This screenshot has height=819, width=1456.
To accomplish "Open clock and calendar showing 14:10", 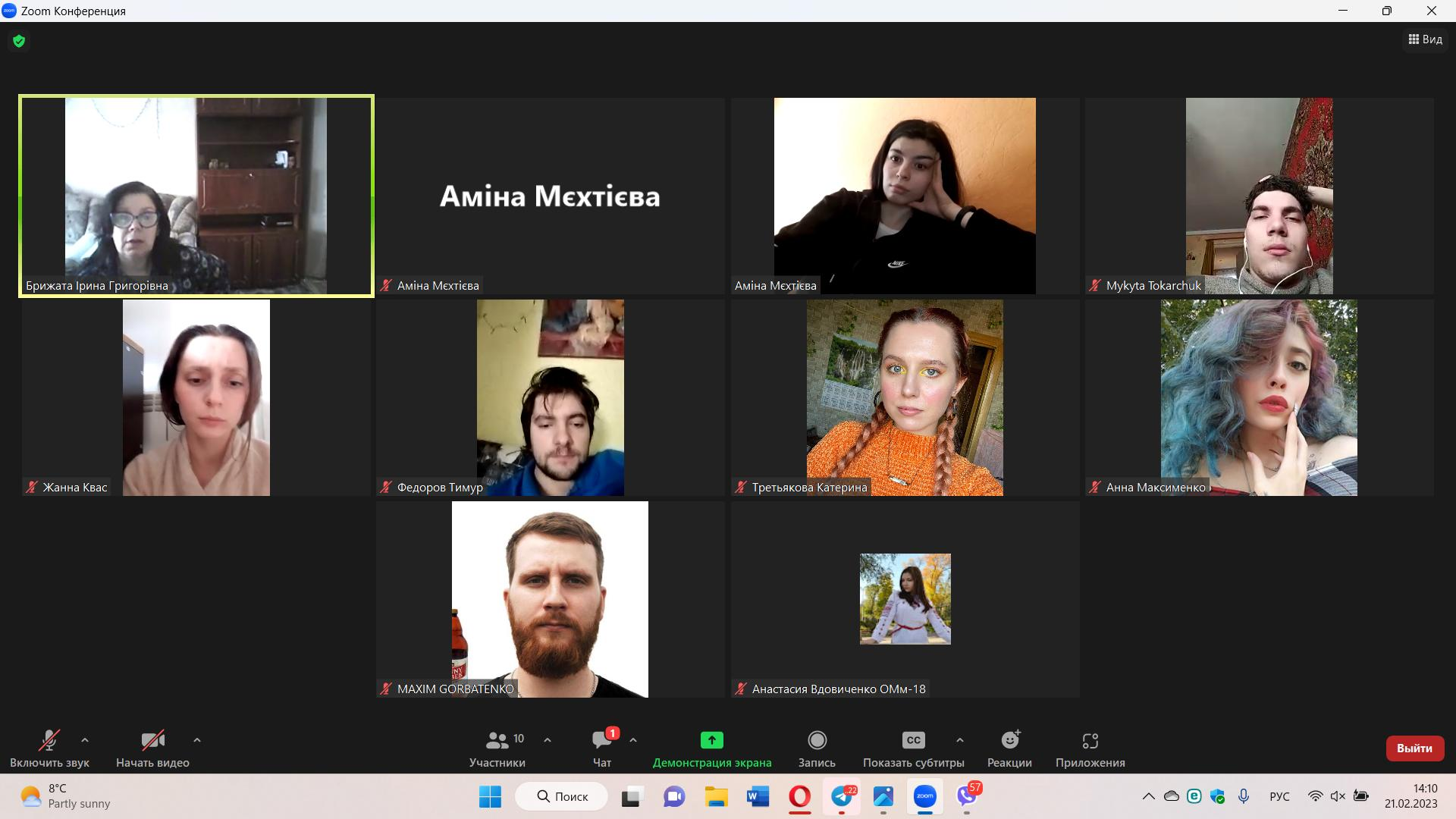I will [x=1410, y=796].
